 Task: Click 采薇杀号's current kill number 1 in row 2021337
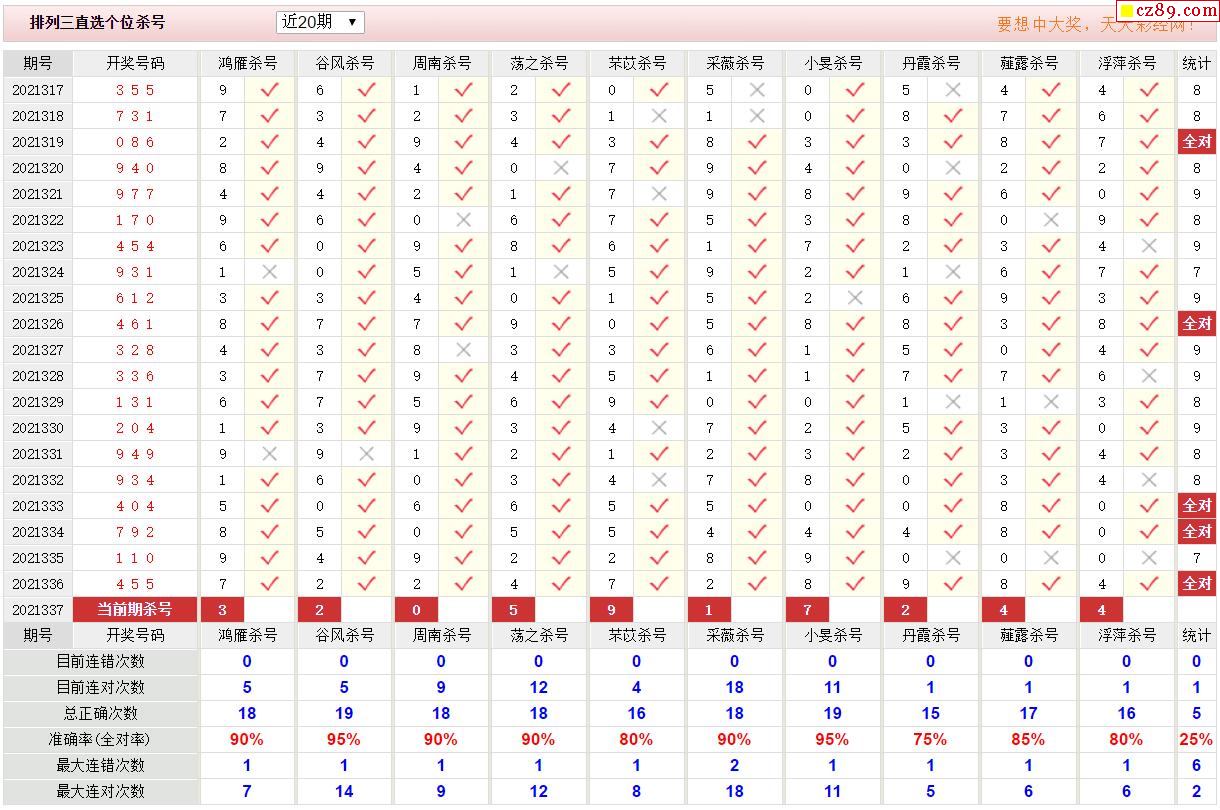point(709,610)
